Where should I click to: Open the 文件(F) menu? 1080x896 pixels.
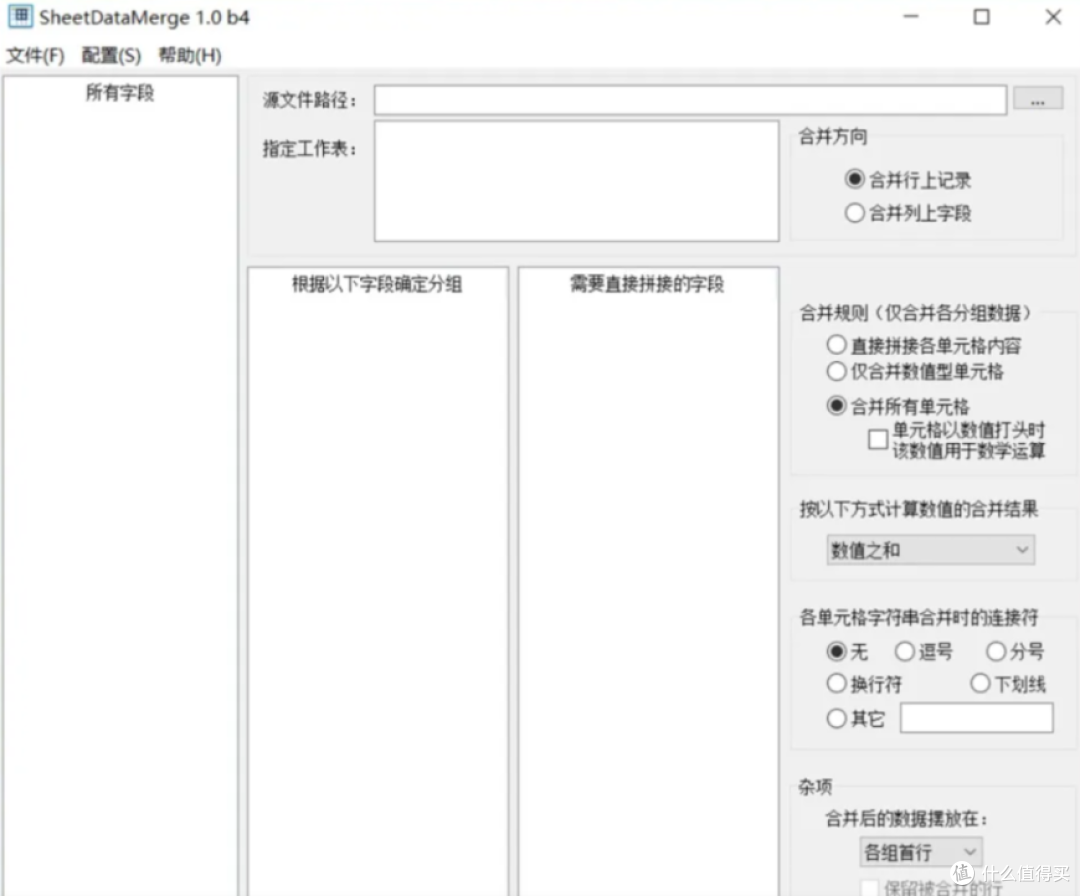35,55
